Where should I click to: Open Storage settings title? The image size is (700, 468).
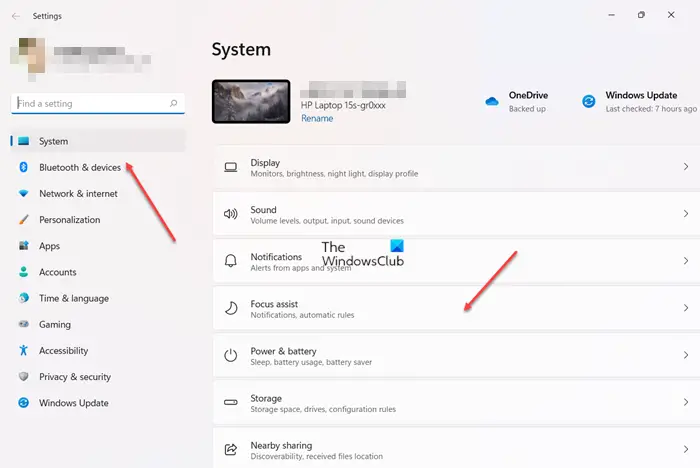(266, 398)
